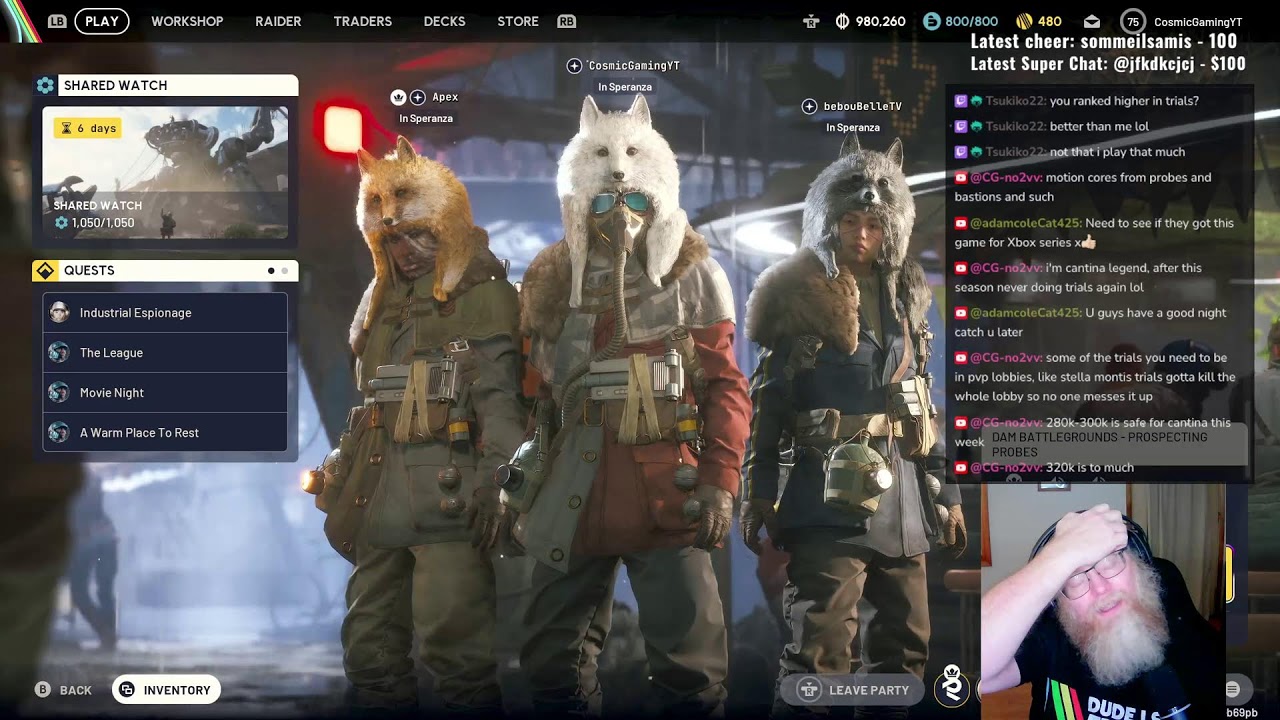
Task: Click the YouTube icon on "motion cores" message
Action: pos(961,178)
